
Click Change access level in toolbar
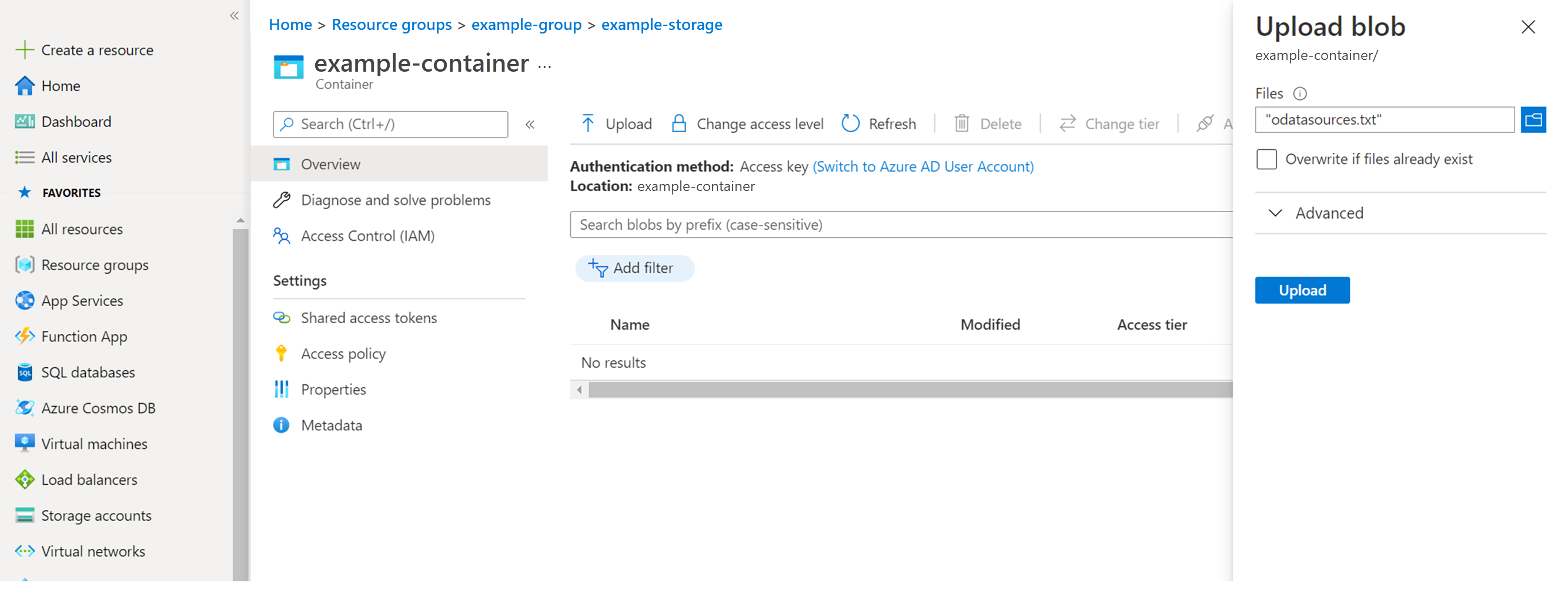point(747,124)
